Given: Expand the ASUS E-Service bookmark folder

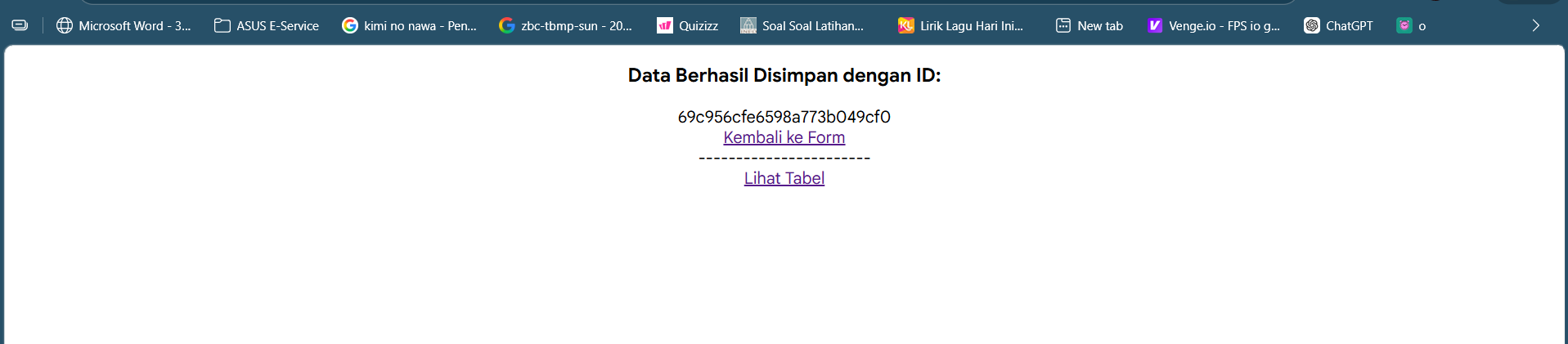Looking at the screenshot, I should pyautogui.click(x=267, y=25).
